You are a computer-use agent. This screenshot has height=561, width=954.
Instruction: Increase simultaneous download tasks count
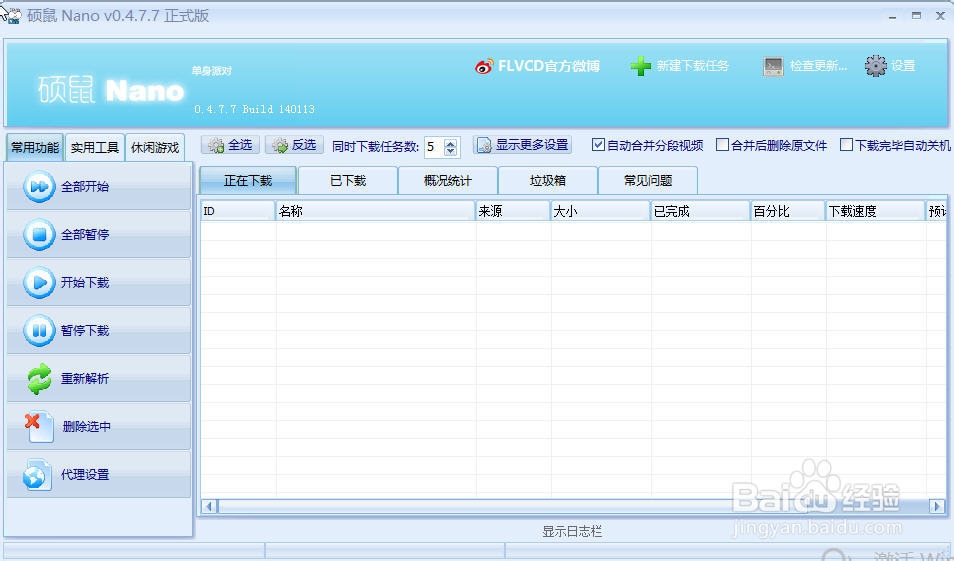coord(450,143)
